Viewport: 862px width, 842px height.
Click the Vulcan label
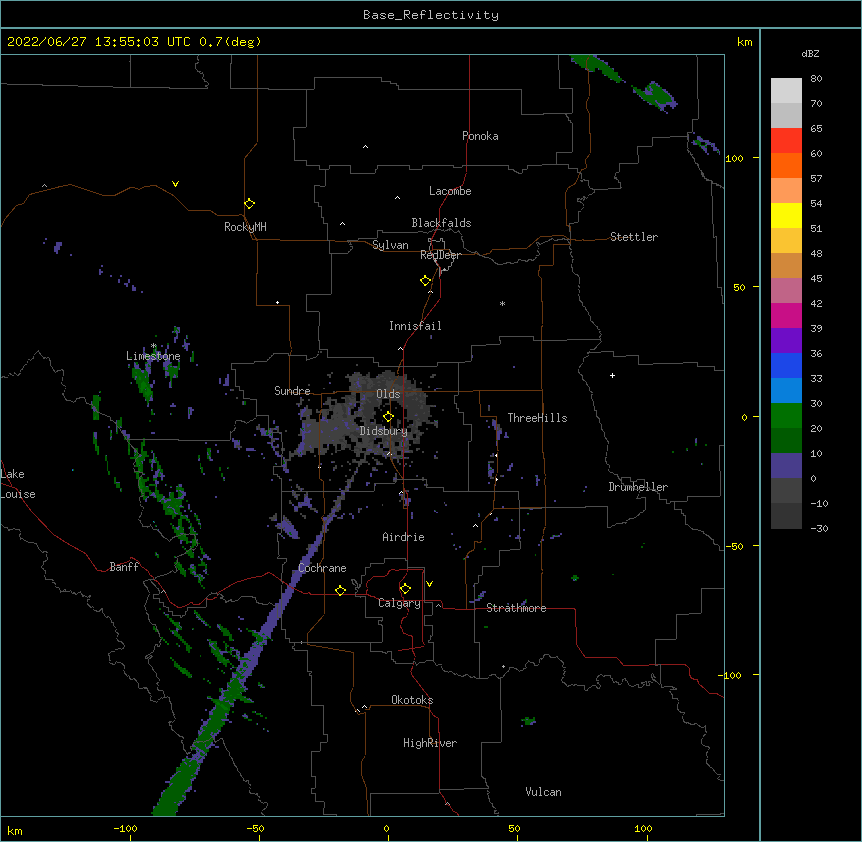point(543,792)
